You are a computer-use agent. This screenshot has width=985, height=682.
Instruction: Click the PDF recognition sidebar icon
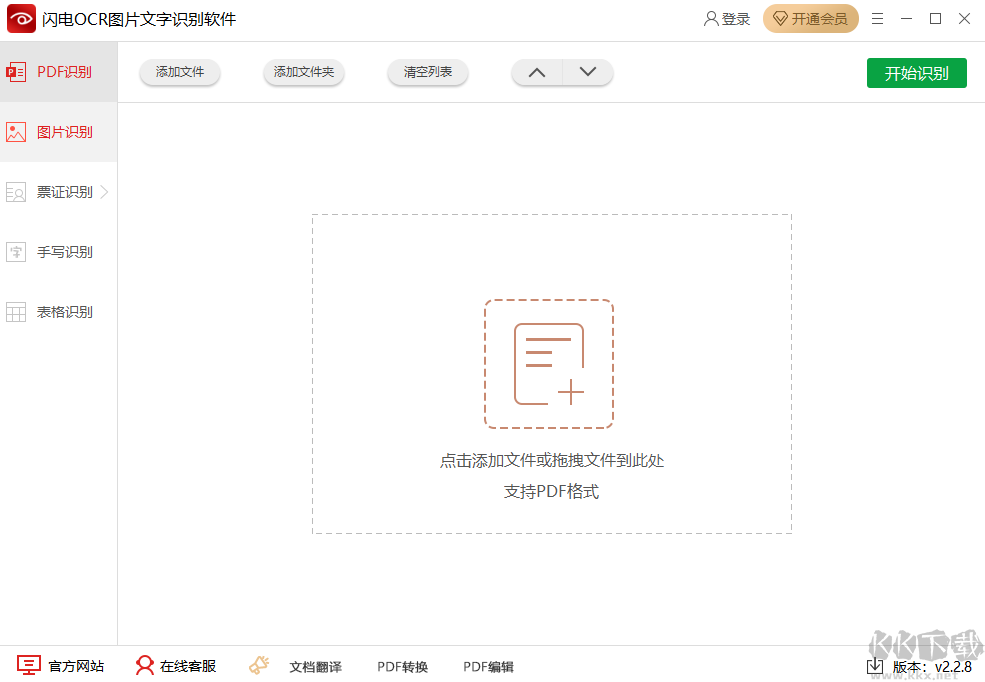tap(16, 72)
